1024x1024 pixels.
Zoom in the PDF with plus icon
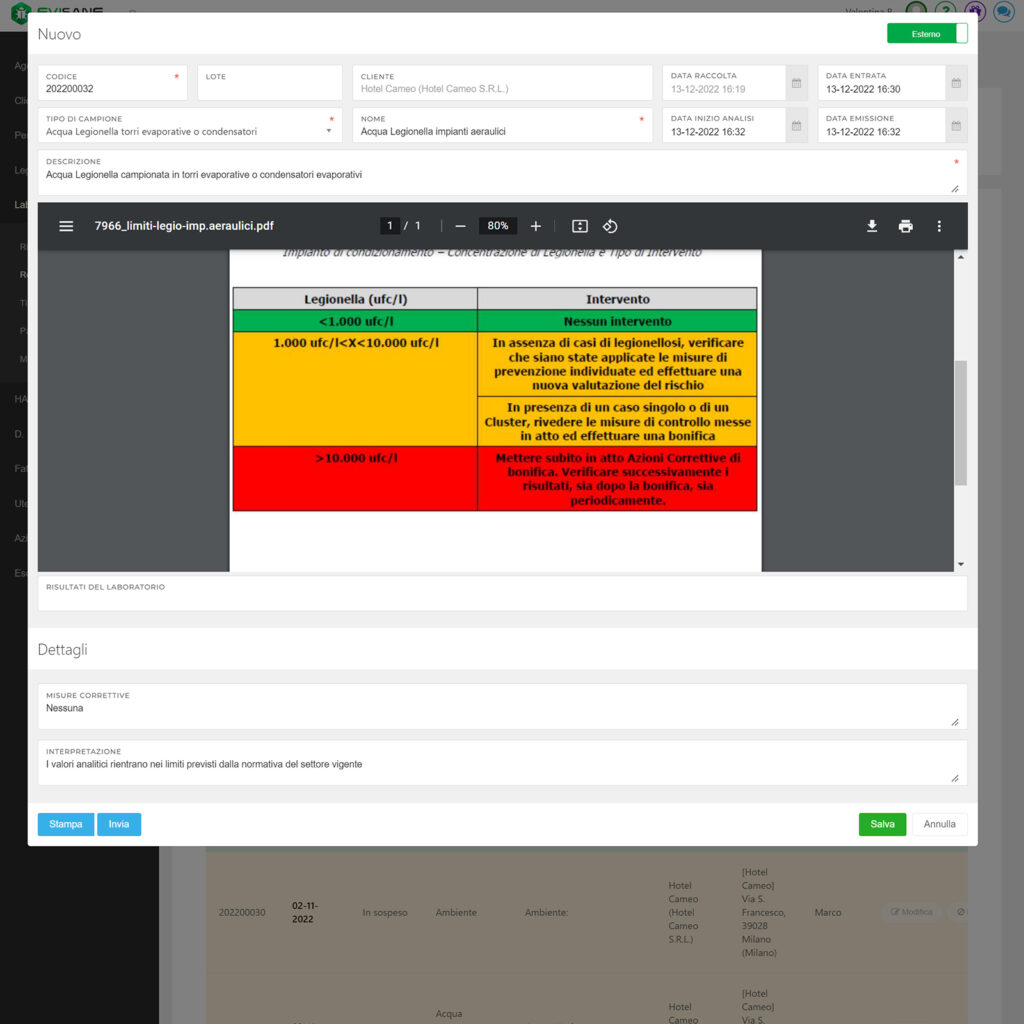536,226
